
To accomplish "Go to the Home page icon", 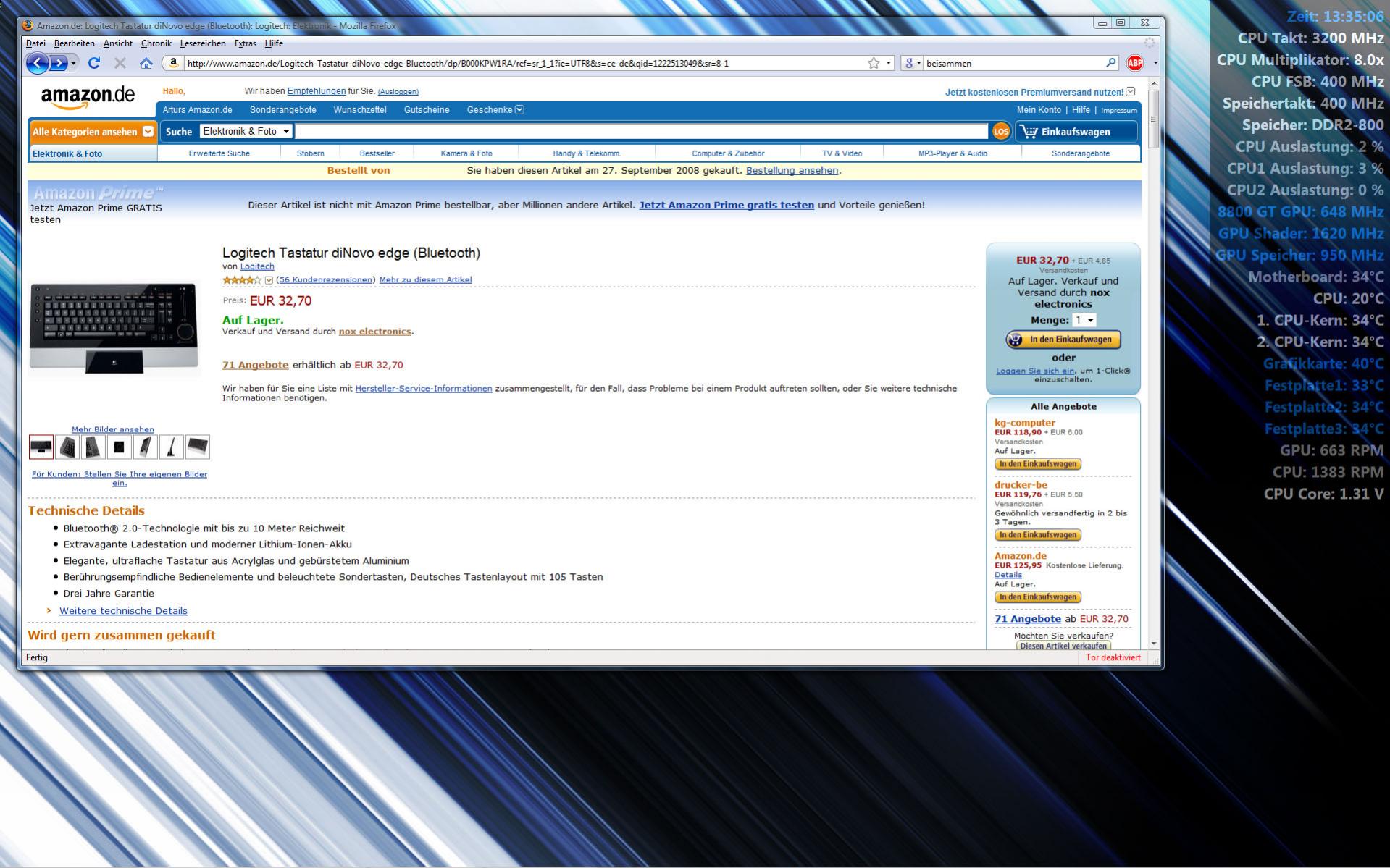I will pos(146,63).
